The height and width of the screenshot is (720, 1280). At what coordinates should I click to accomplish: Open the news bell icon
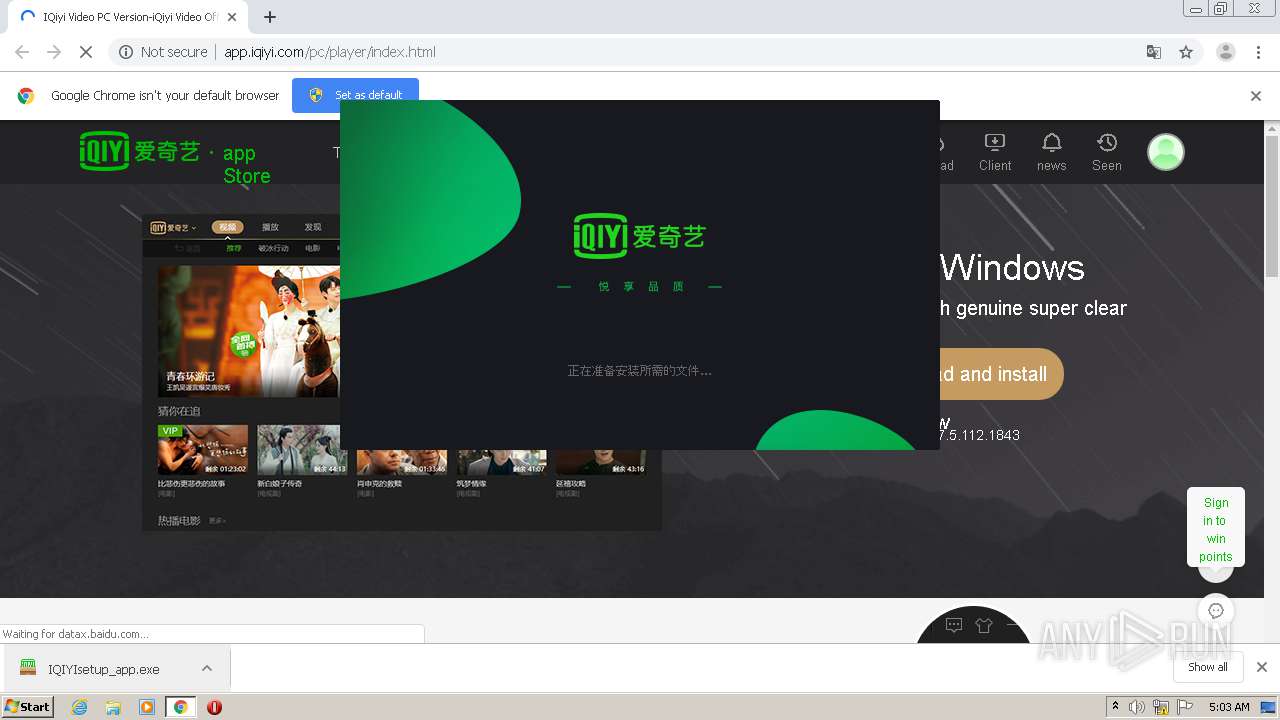point(1051,143)
